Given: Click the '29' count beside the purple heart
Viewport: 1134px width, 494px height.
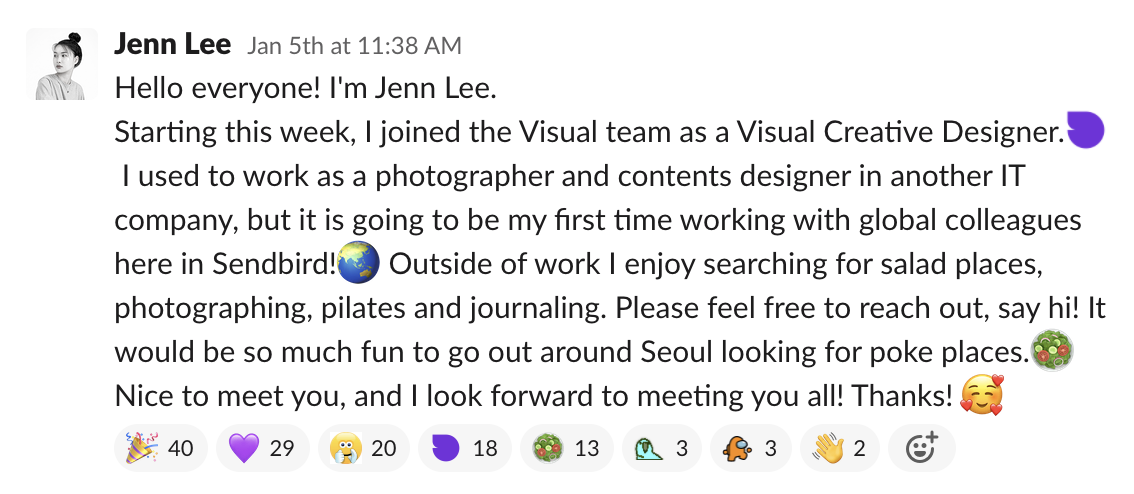Looking at the screenshot, I should (x=282, y=448).
